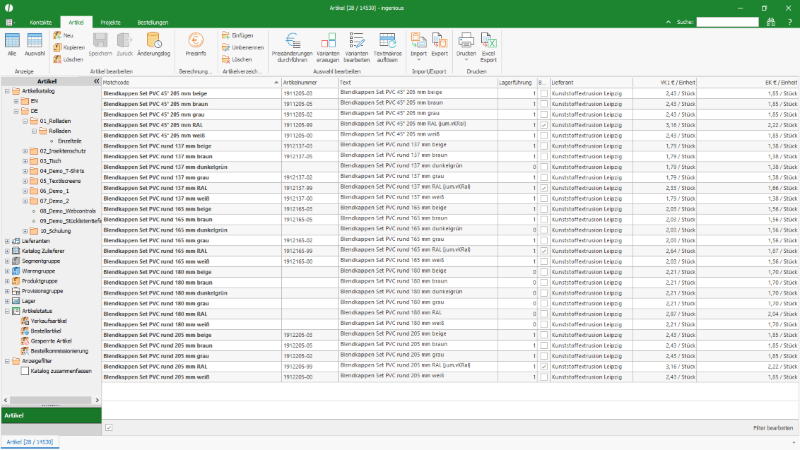Toggle checkbox in rund 165 mm RAL row
Viewport: 800px width, 450px height.
click(544, 251)
